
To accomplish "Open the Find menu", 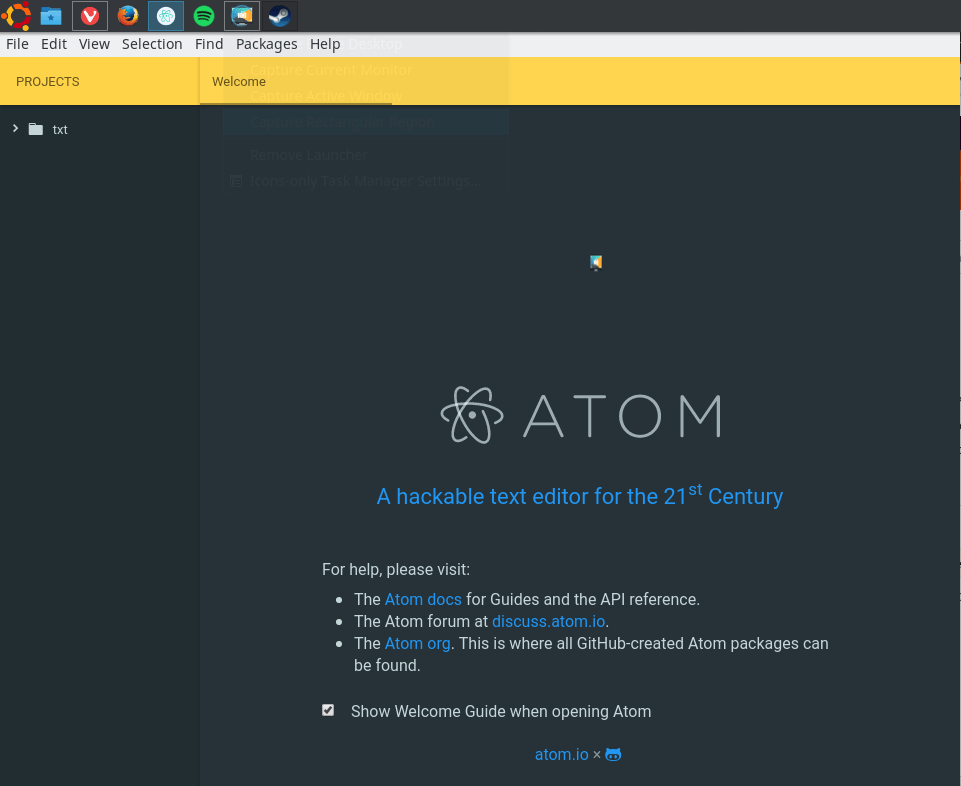I will 209,44.
